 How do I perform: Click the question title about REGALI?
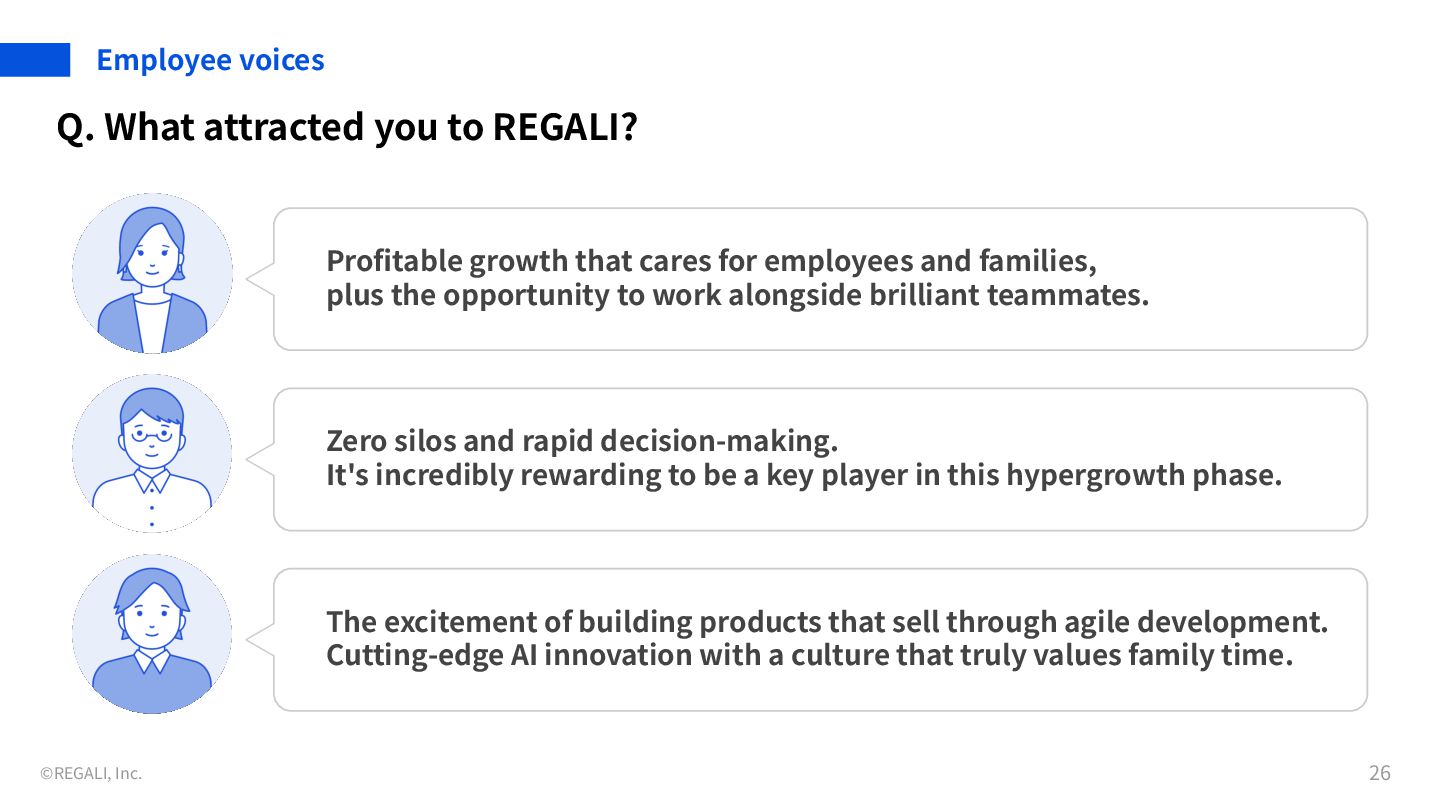(x=347, y=127)
